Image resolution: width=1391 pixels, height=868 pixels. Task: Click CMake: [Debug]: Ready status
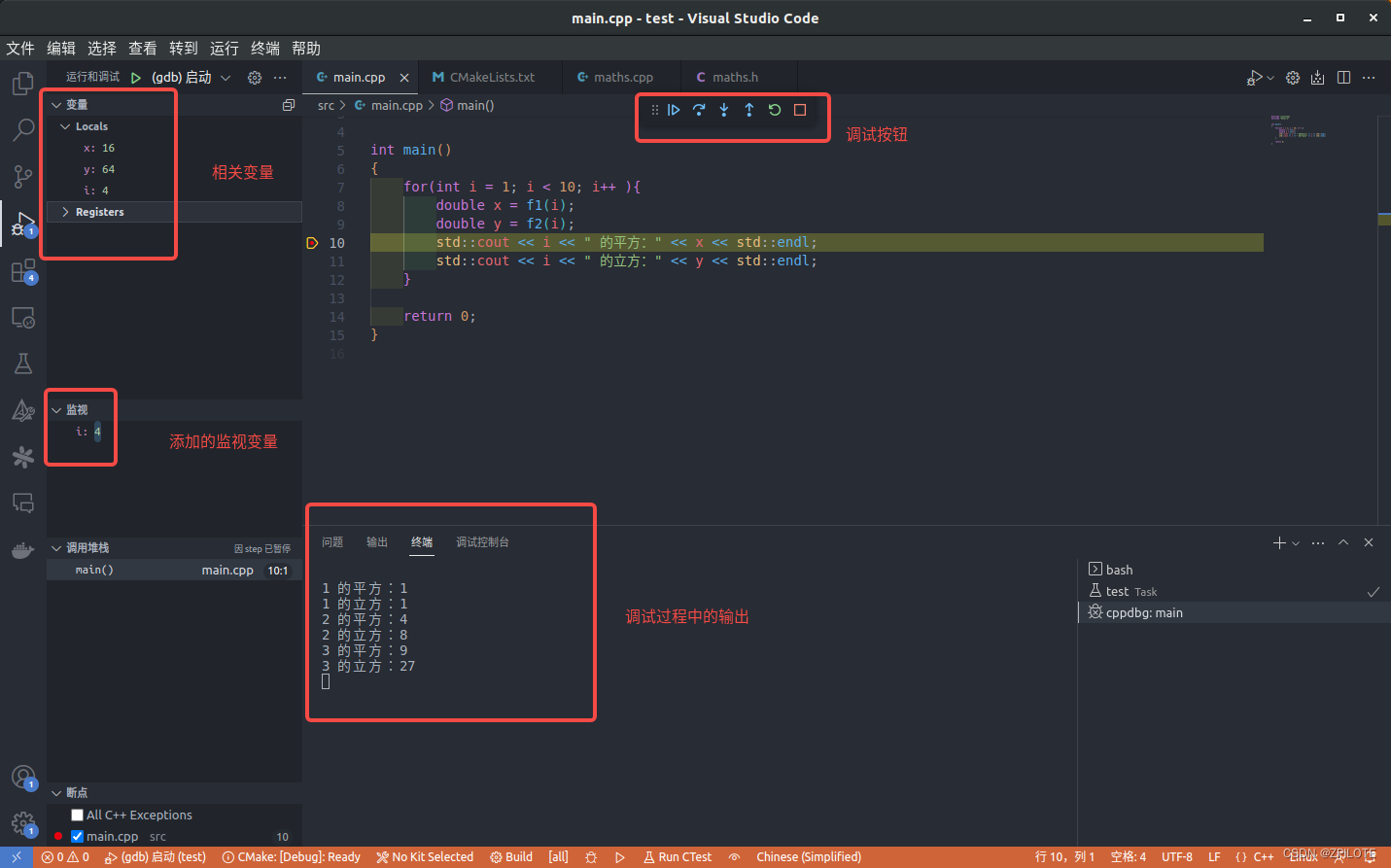[x=292, y=857]
